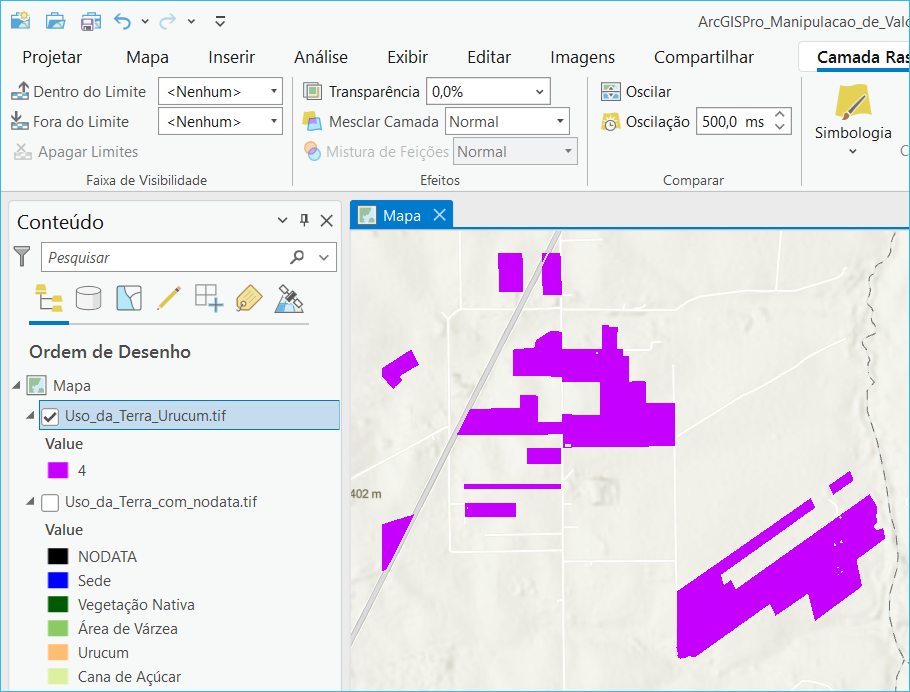Open the Inserir ribbon tab

232,57
